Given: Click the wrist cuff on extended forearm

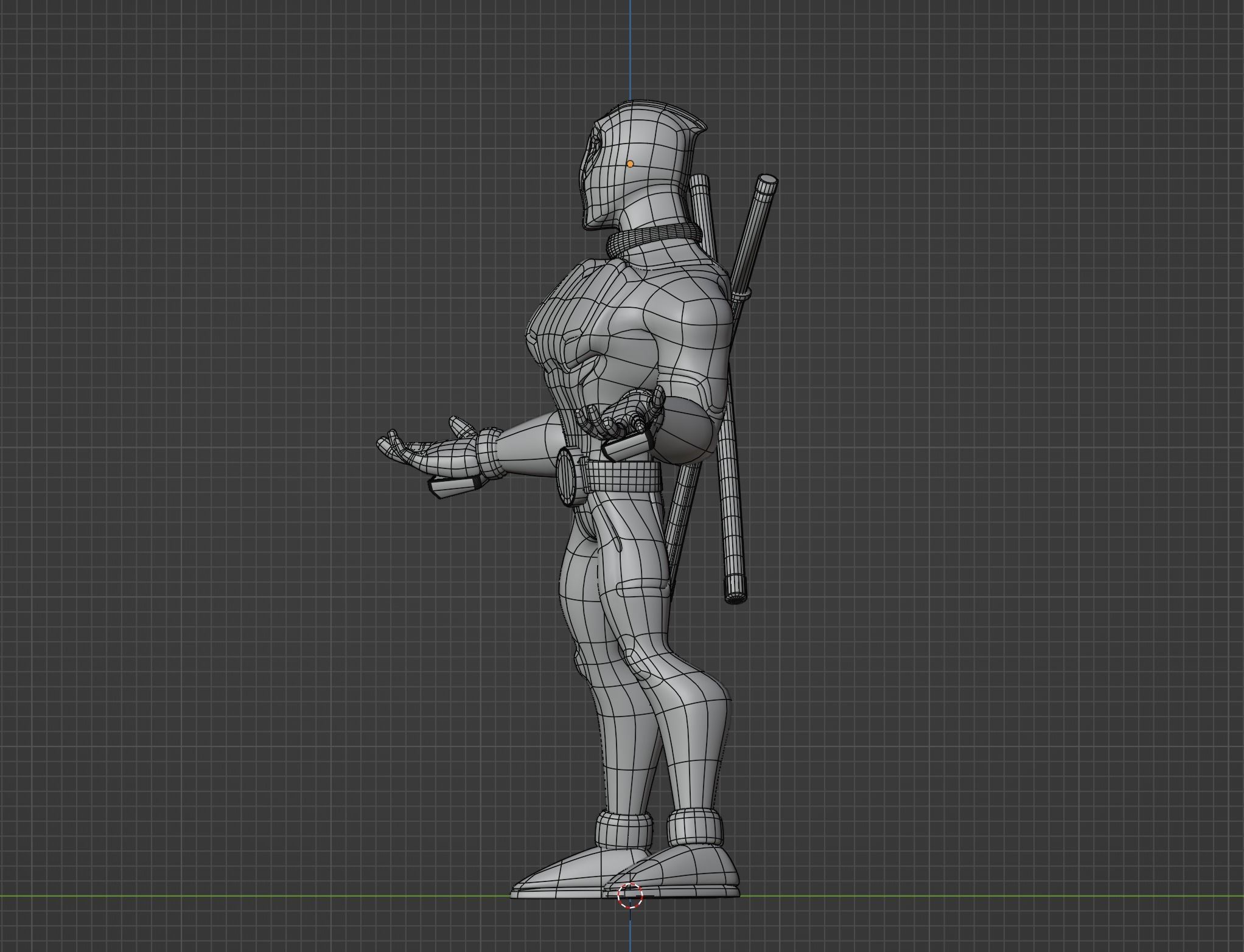Looking at the screenshot, I should click(489, 453).
